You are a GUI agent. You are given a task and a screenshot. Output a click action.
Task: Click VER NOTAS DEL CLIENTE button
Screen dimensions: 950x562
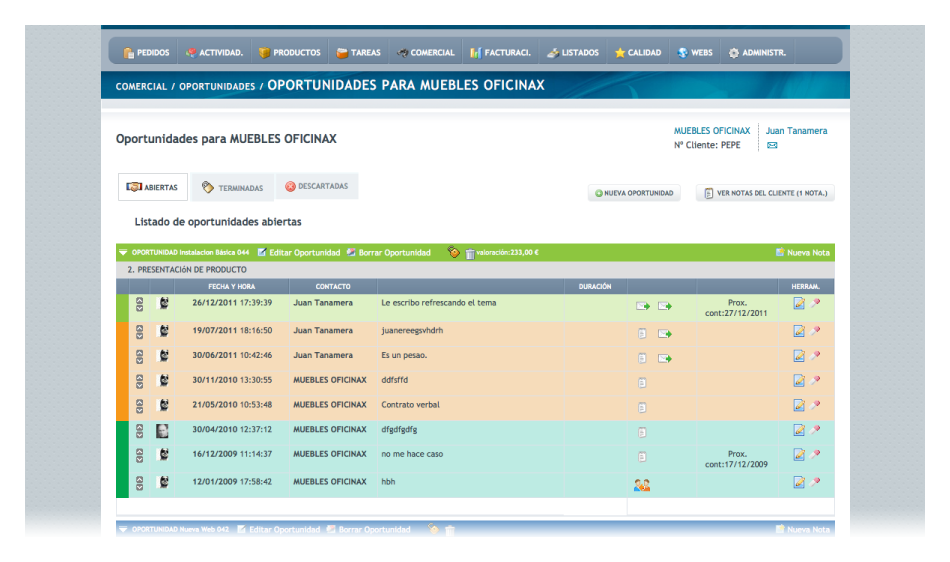click(765, 193)
